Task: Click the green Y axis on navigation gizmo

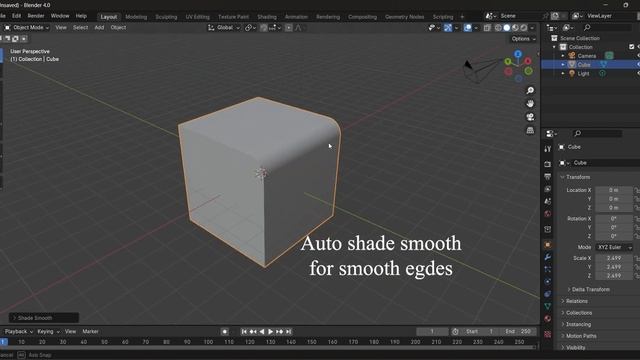Action: click(508, 62)
